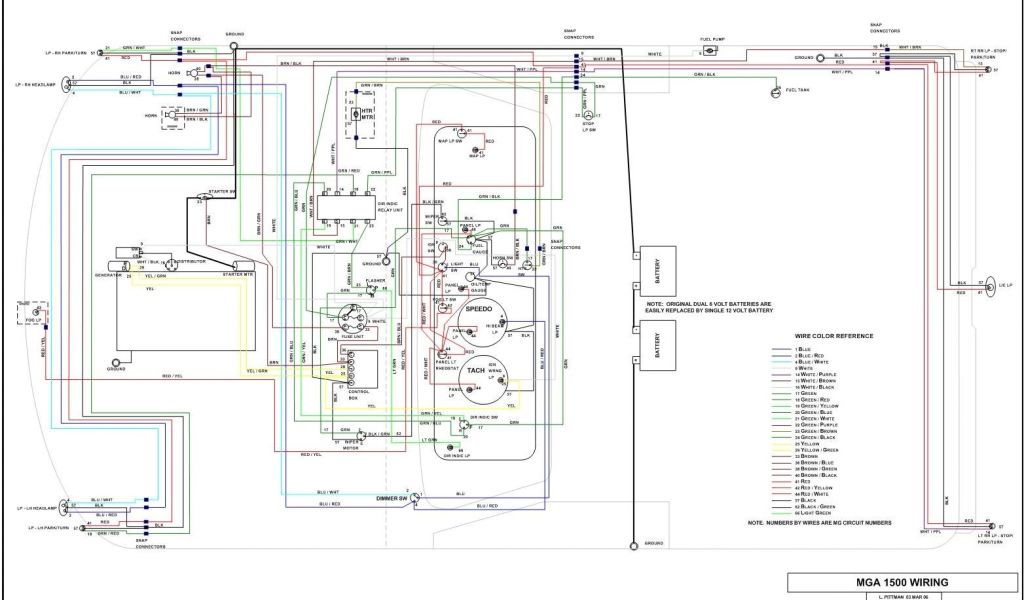Click the fuel tank symbol
Screen dimensions: 1024x600
coord(776,91)
